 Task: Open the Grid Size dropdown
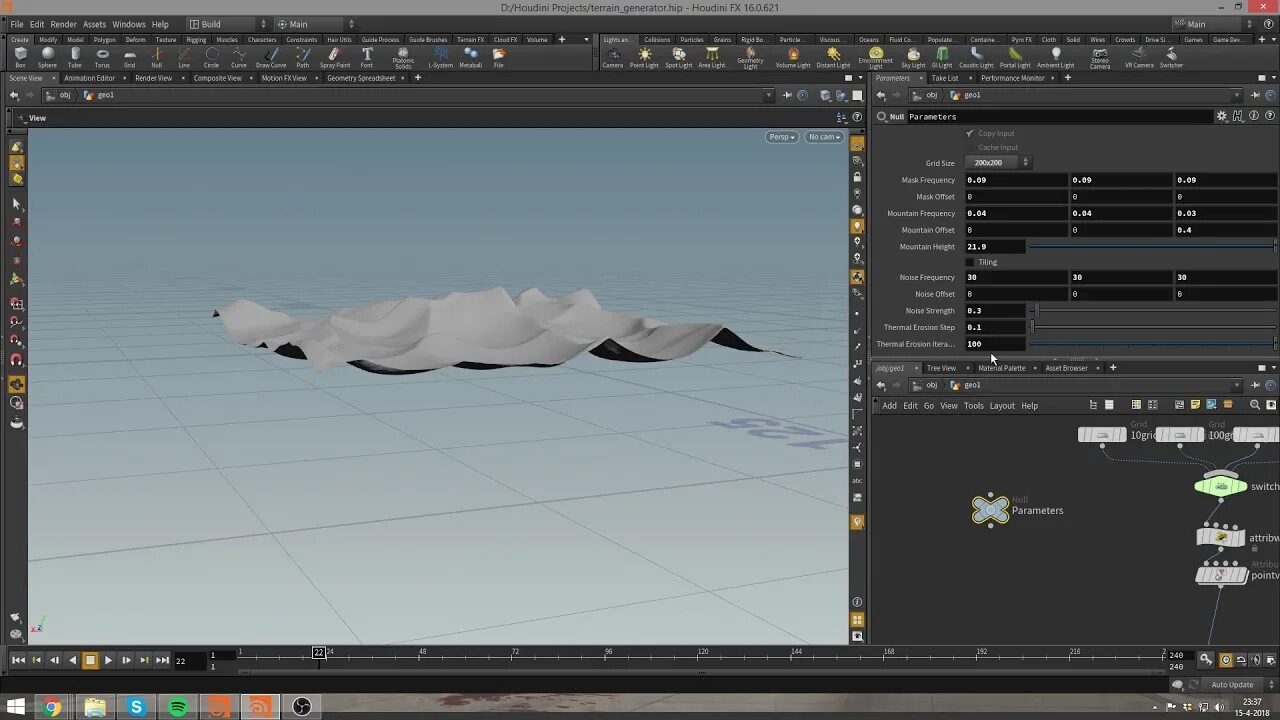pos(997,163)
